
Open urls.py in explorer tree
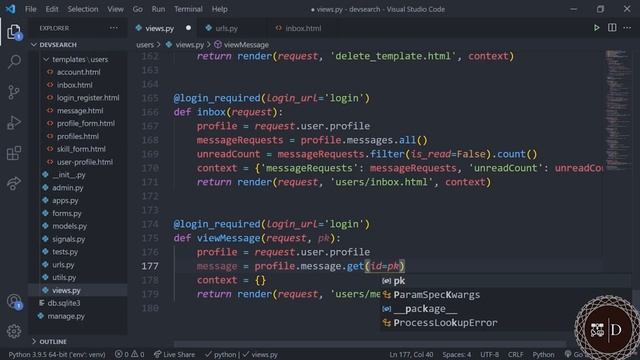pyautogui.click(x=63, y=264)
